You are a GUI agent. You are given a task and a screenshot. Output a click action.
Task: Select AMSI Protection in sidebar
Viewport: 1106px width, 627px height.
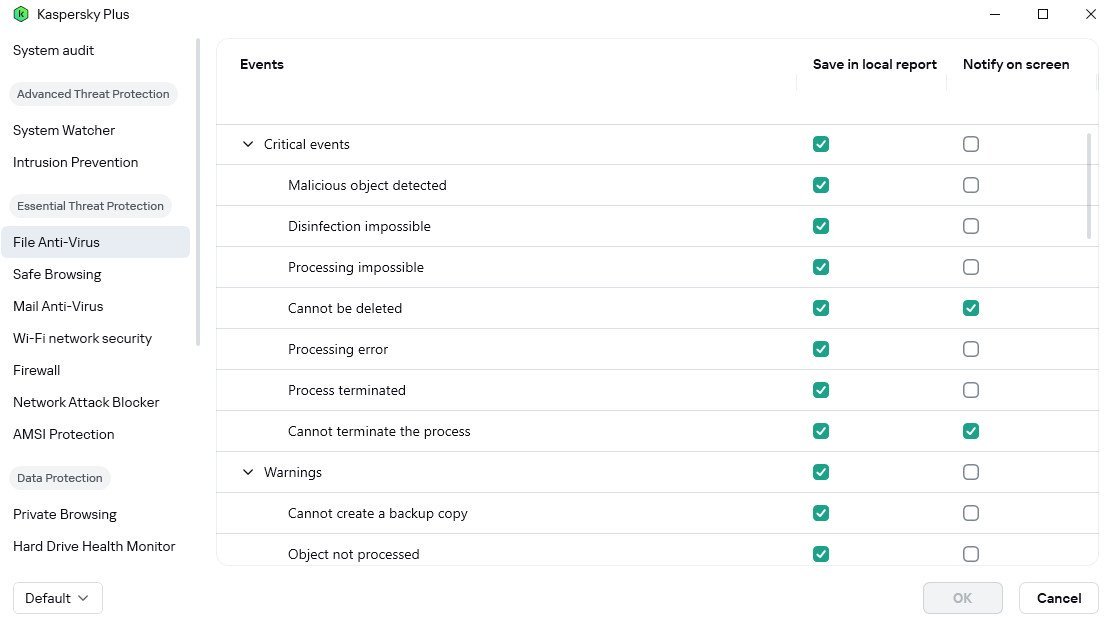click(x=63, y=434)
